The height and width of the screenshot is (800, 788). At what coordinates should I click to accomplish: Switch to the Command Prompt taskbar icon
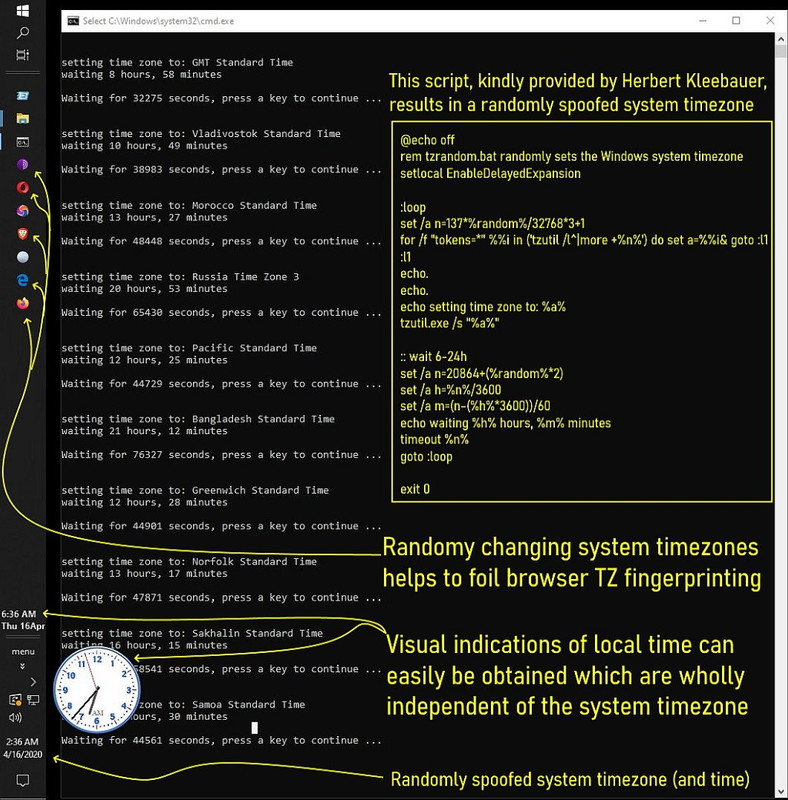point(22,142)
